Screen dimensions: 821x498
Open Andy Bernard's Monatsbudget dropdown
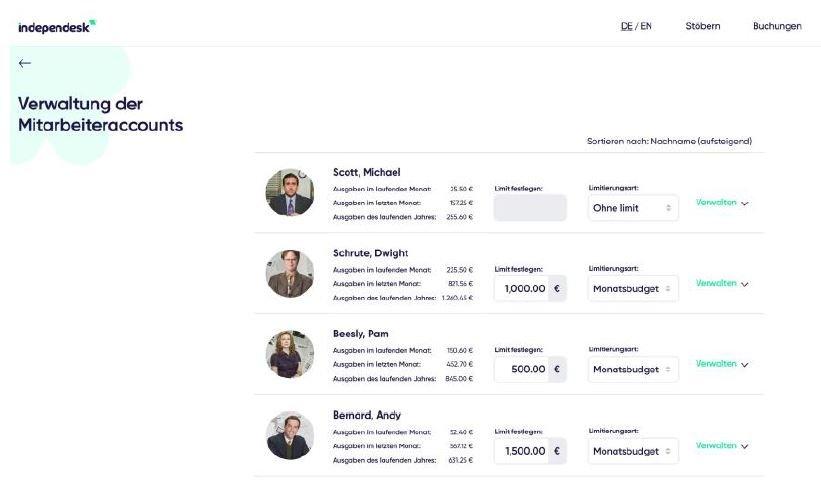(x=633, y=451)
